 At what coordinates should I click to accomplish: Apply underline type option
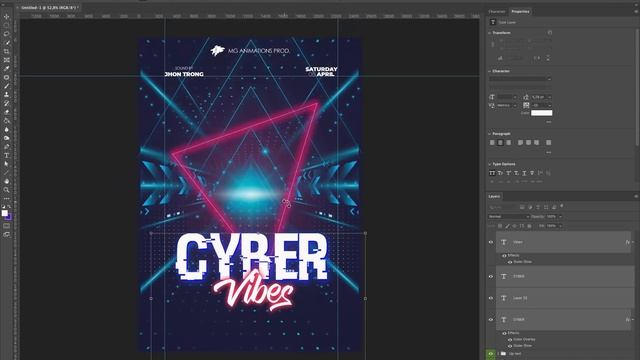(x=524, y=173)
